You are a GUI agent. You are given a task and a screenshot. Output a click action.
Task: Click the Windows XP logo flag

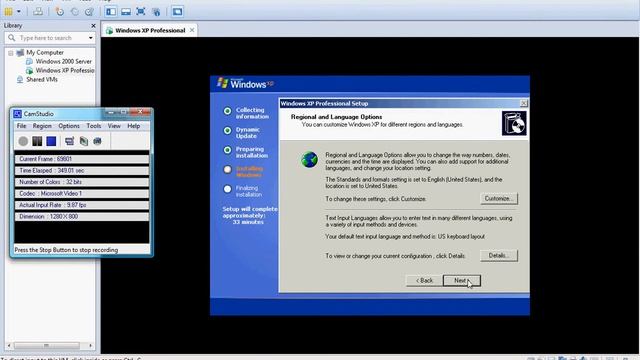click(222, 83)
